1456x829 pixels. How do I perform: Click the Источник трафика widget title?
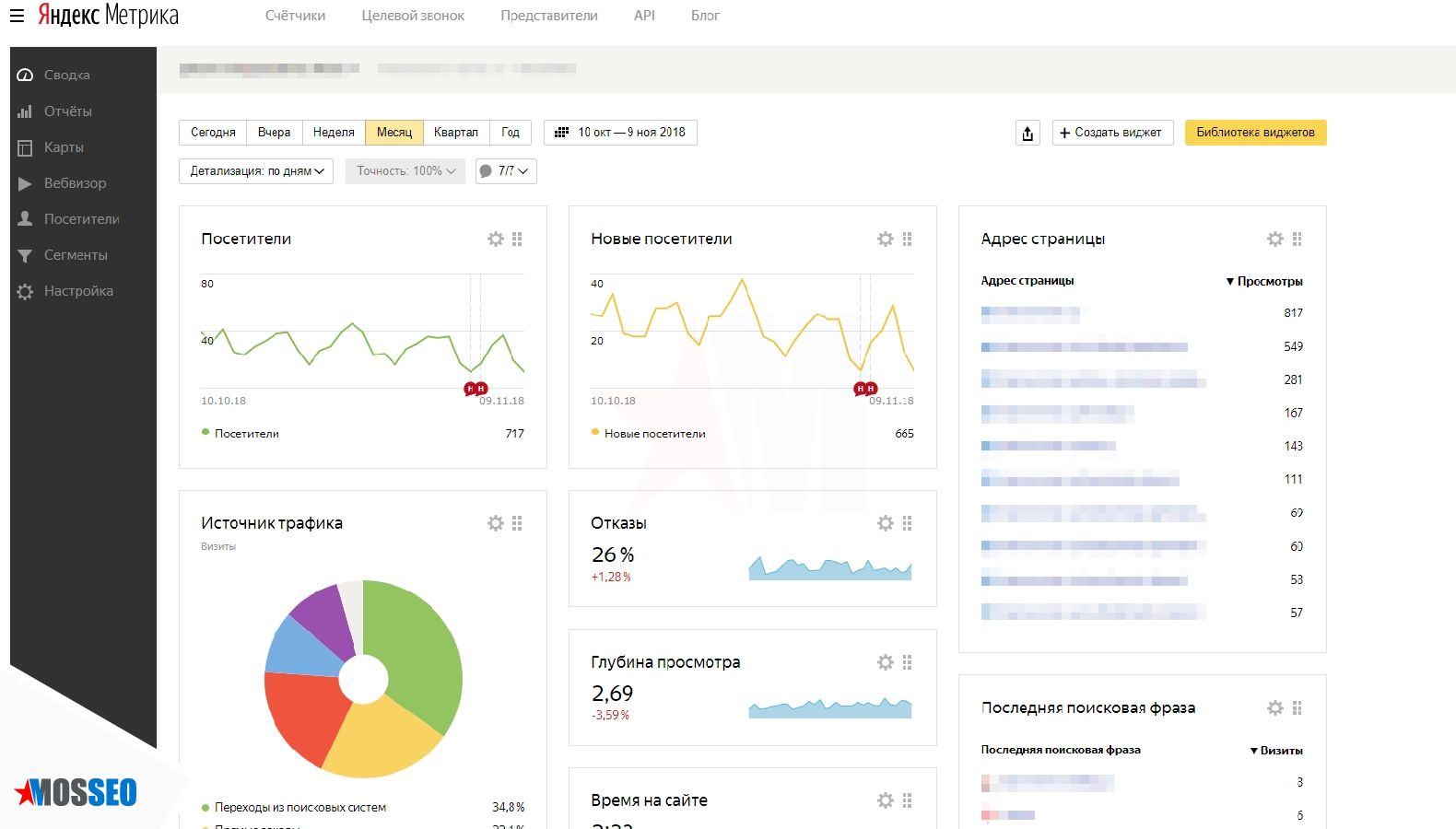(272, 523)
